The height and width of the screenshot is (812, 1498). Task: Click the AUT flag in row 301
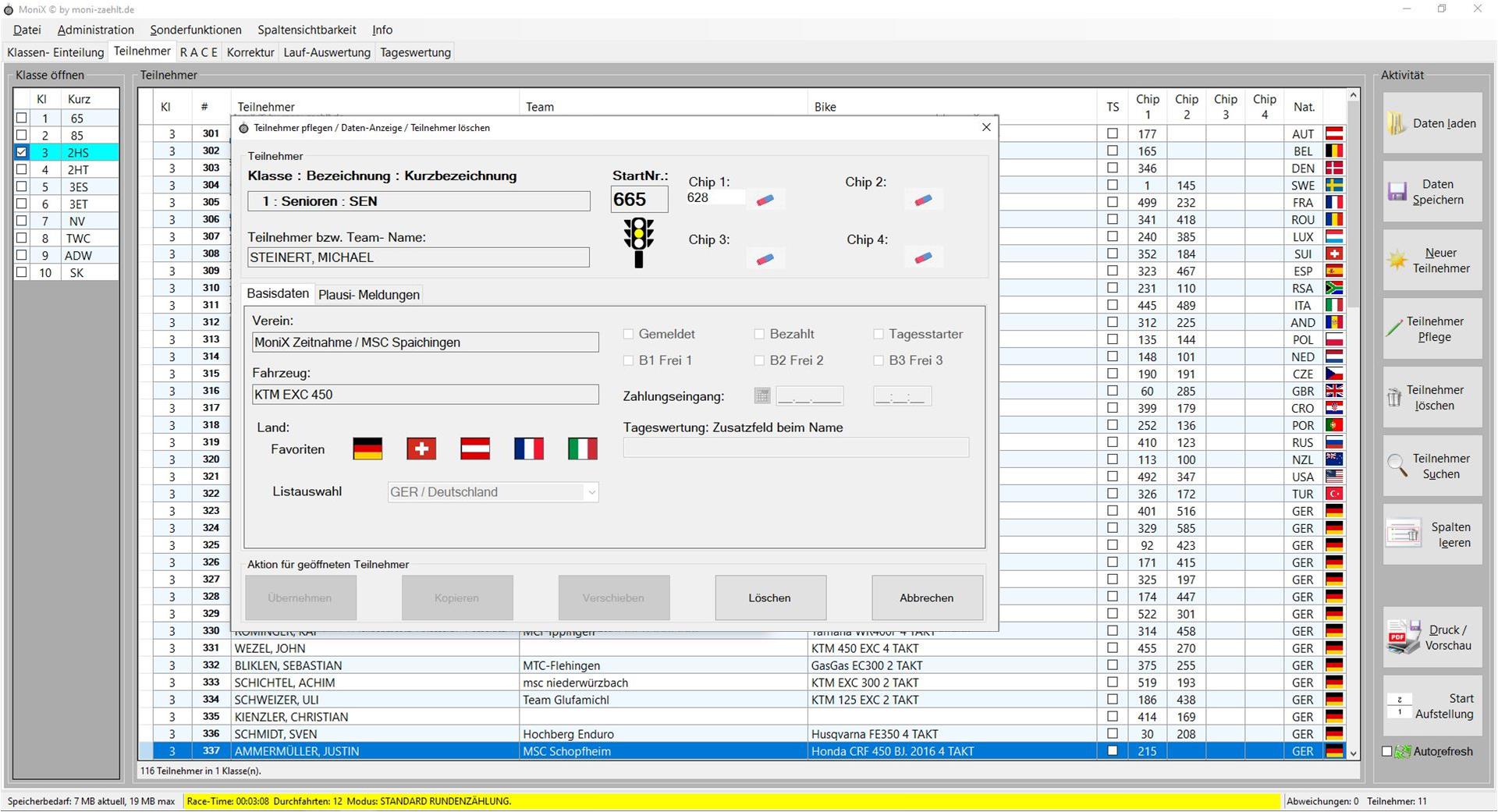pyautogui.click(x=1335, y=134)
